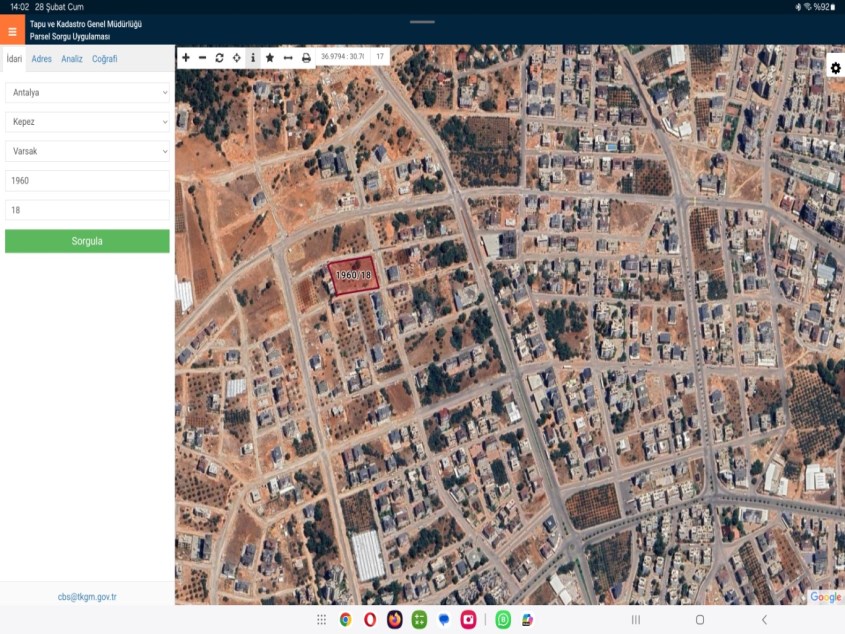Screen dimensions: 845x634
Task: Open the orange hamburger menu
Action: pos(12,31)
